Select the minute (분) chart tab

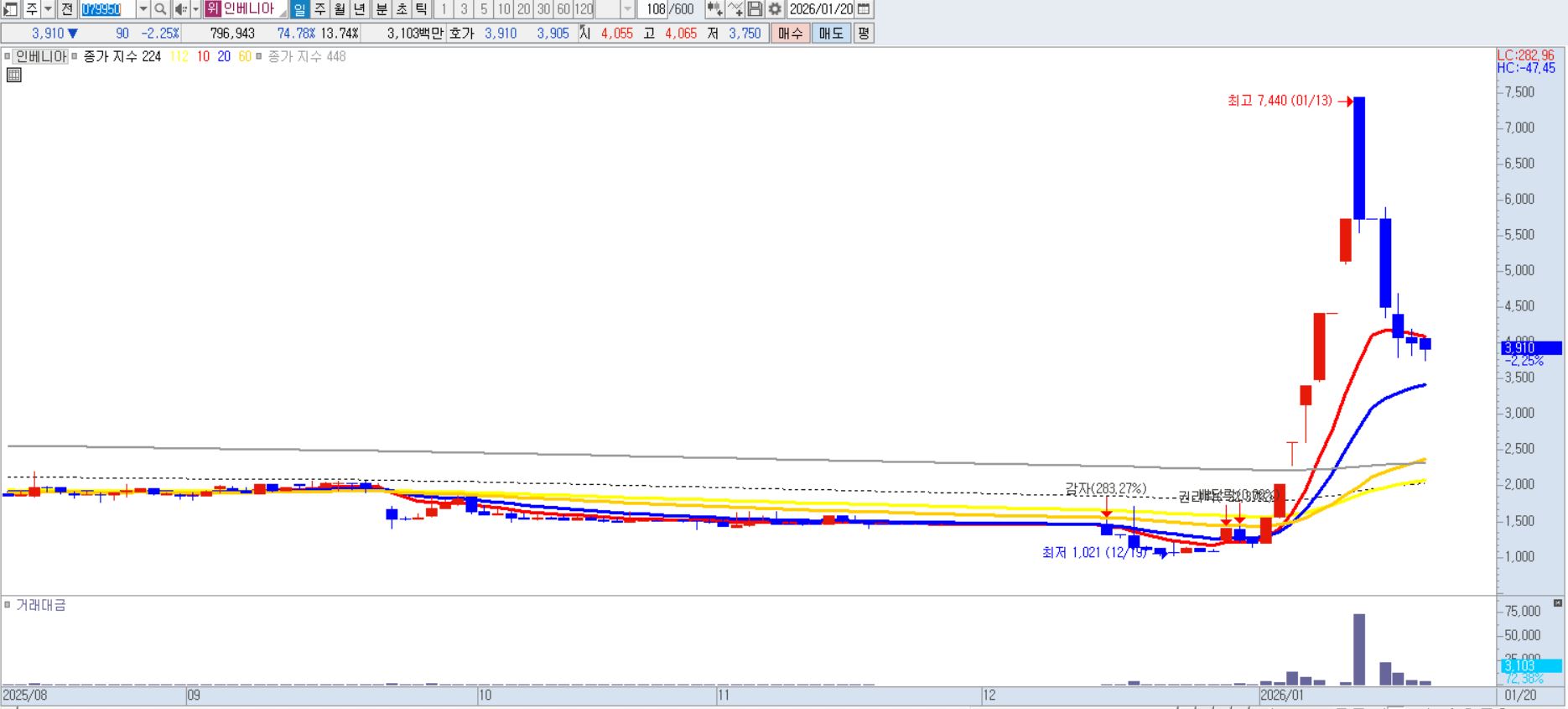click(x=382, y=9)
